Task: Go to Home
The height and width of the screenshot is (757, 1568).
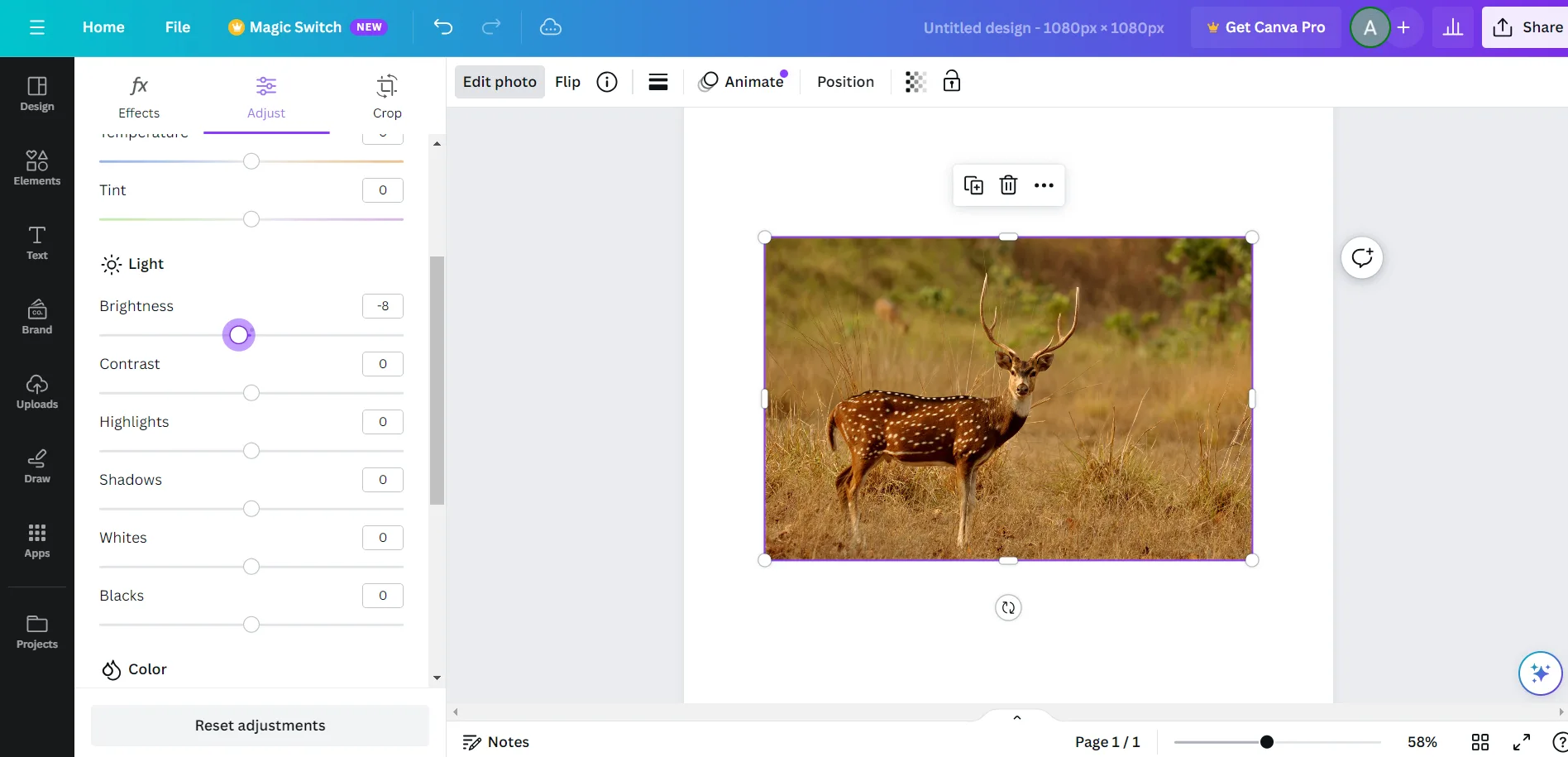Action: click(x=103, y=27)
